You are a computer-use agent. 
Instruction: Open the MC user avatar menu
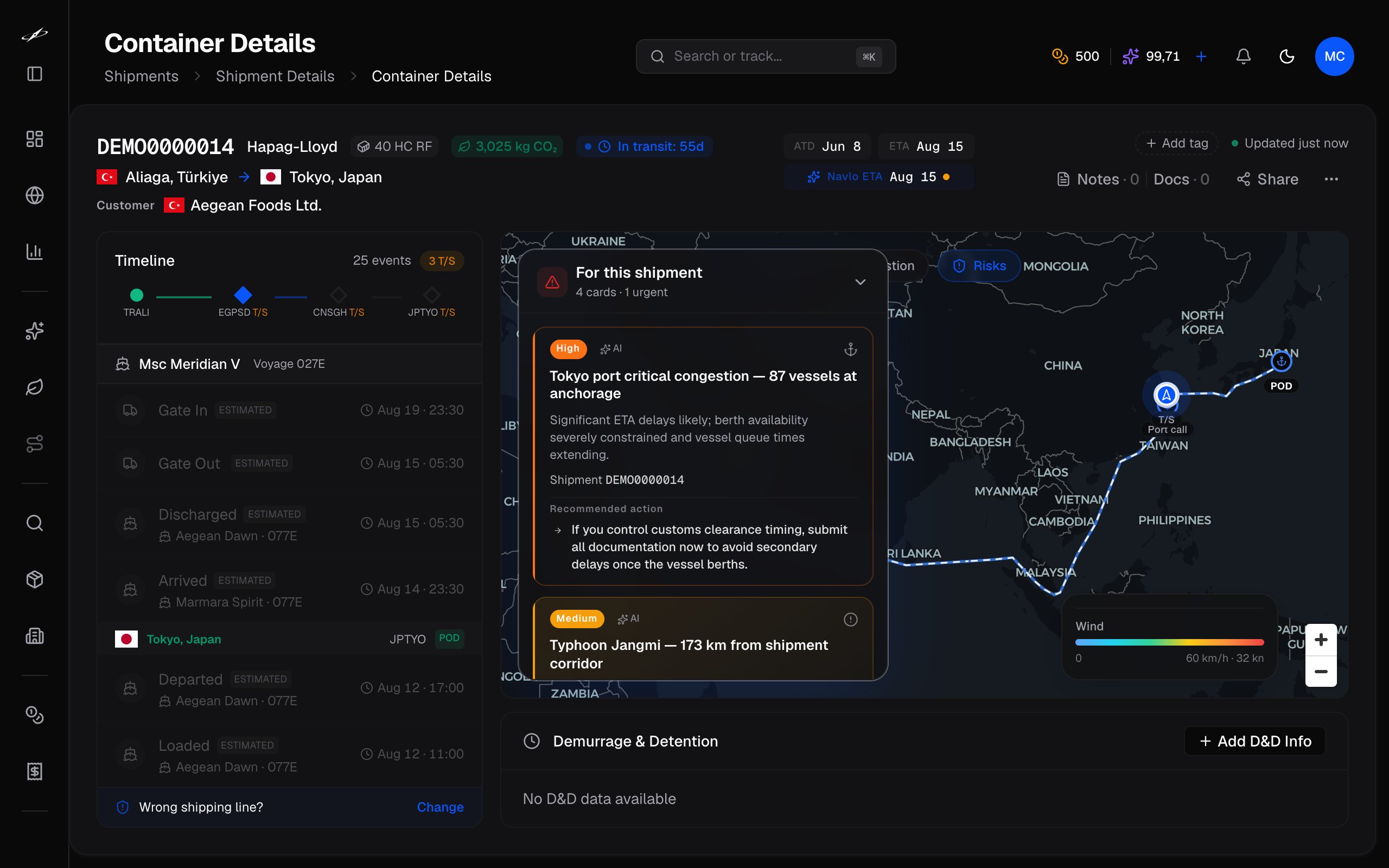pyautogui.click(x=1335, y=56)
